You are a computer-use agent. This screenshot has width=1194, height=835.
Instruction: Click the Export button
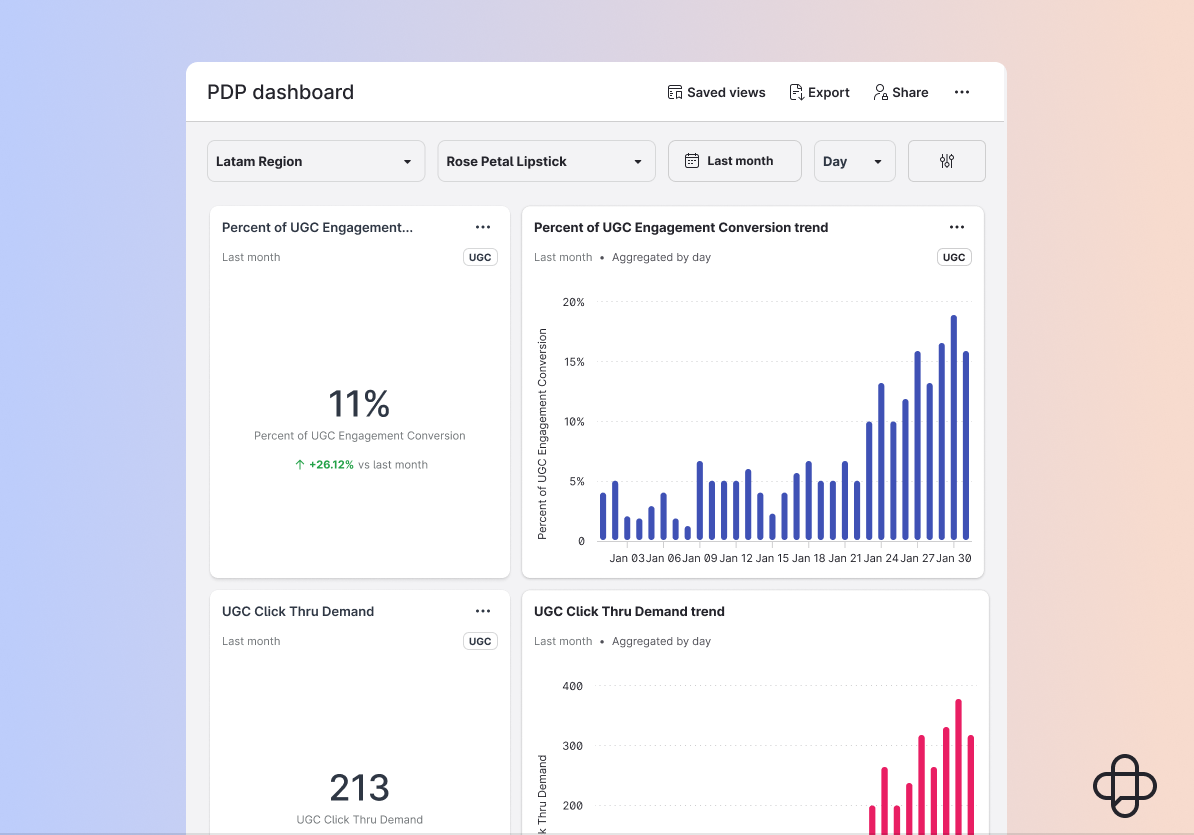819,92
